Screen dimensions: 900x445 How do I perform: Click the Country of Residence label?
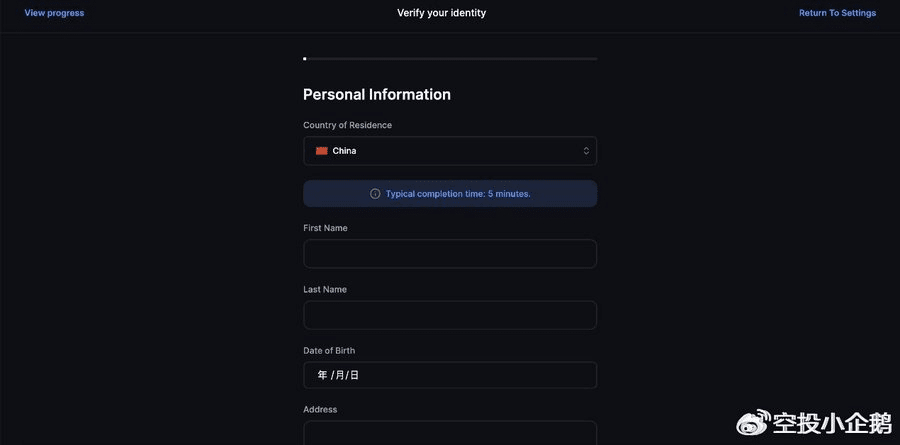(x=347, y=125)
